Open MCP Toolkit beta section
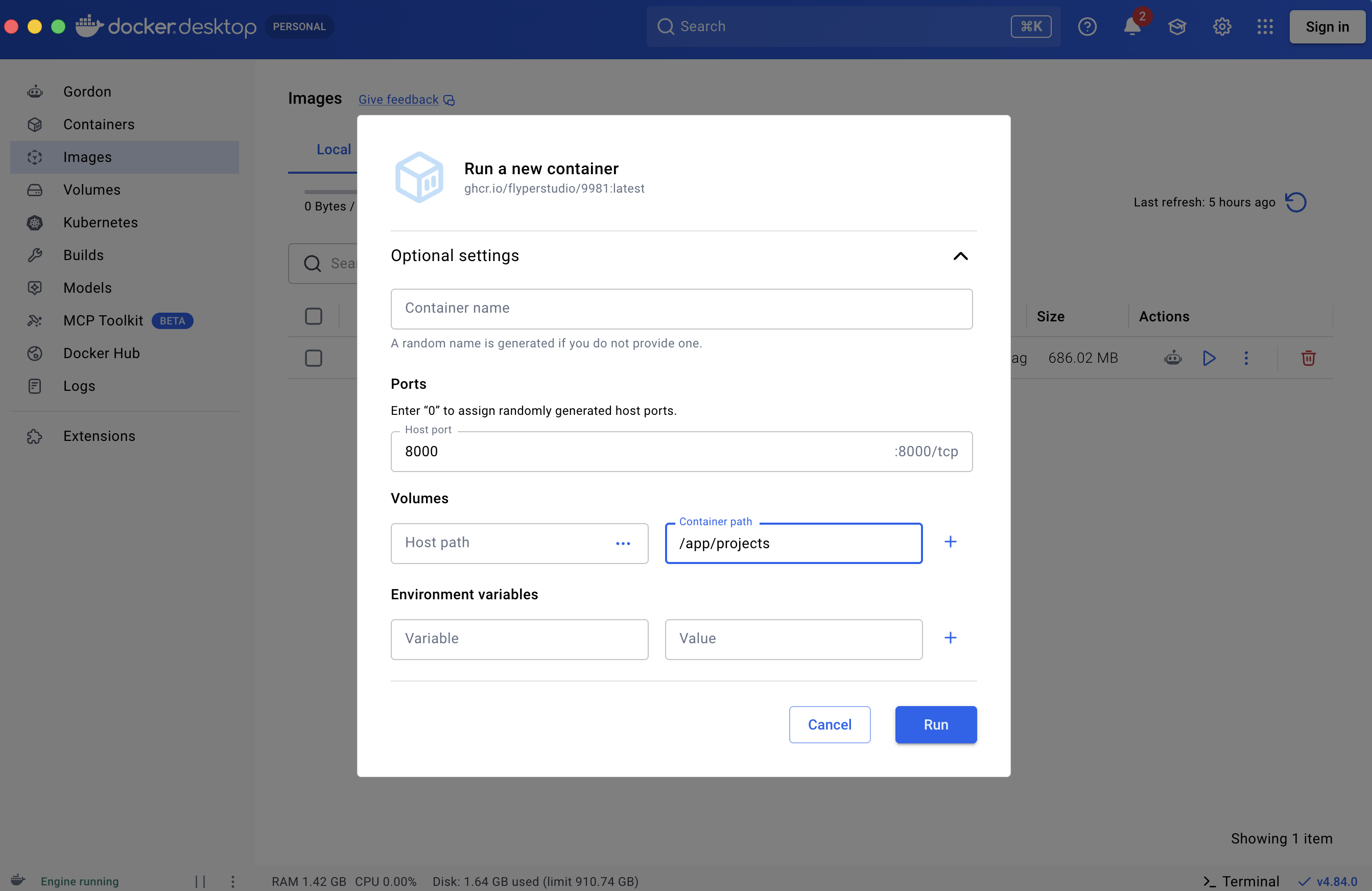The image size is (1372, 891). tap(124, 321)
